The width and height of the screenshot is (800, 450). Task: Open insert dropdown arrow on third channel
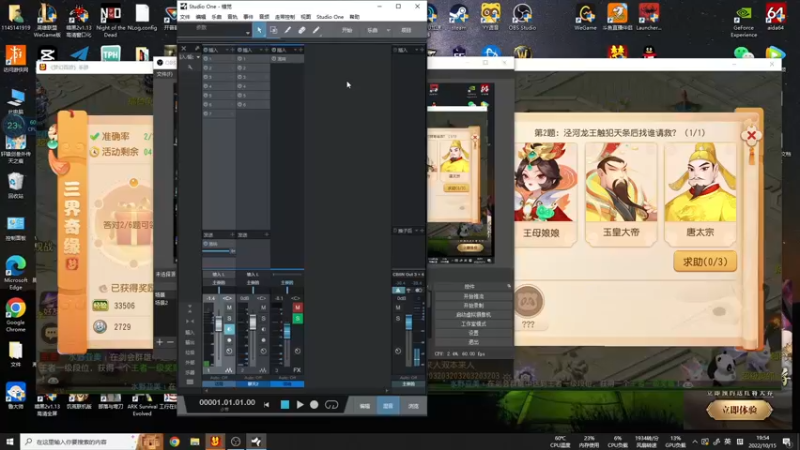pos(295,50)
